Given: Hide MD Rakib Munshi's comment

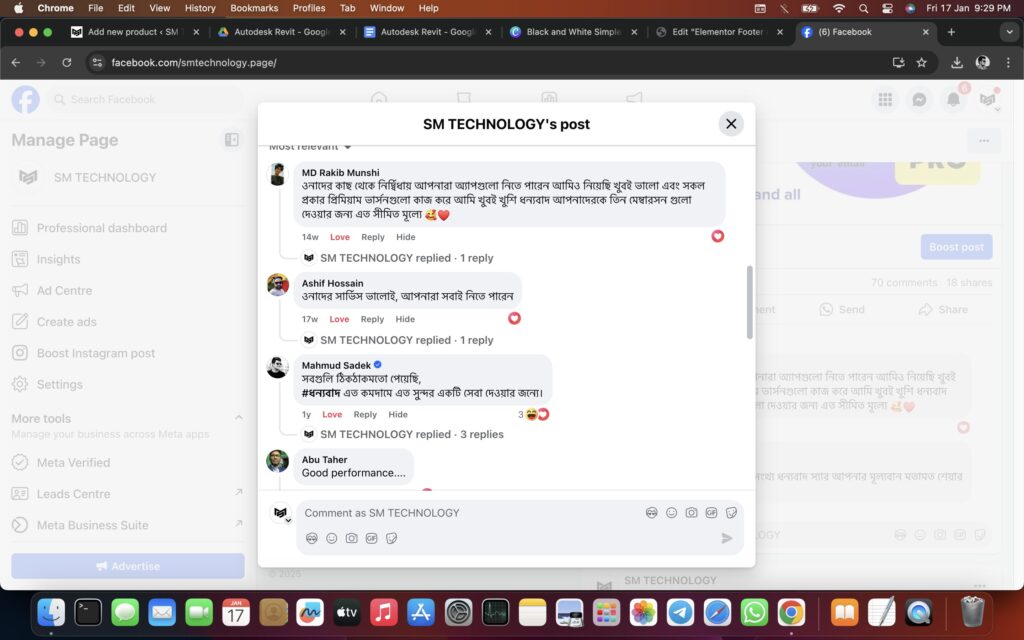Looking at the screenshot, I should pyautogui.click(x=405, y=237).
